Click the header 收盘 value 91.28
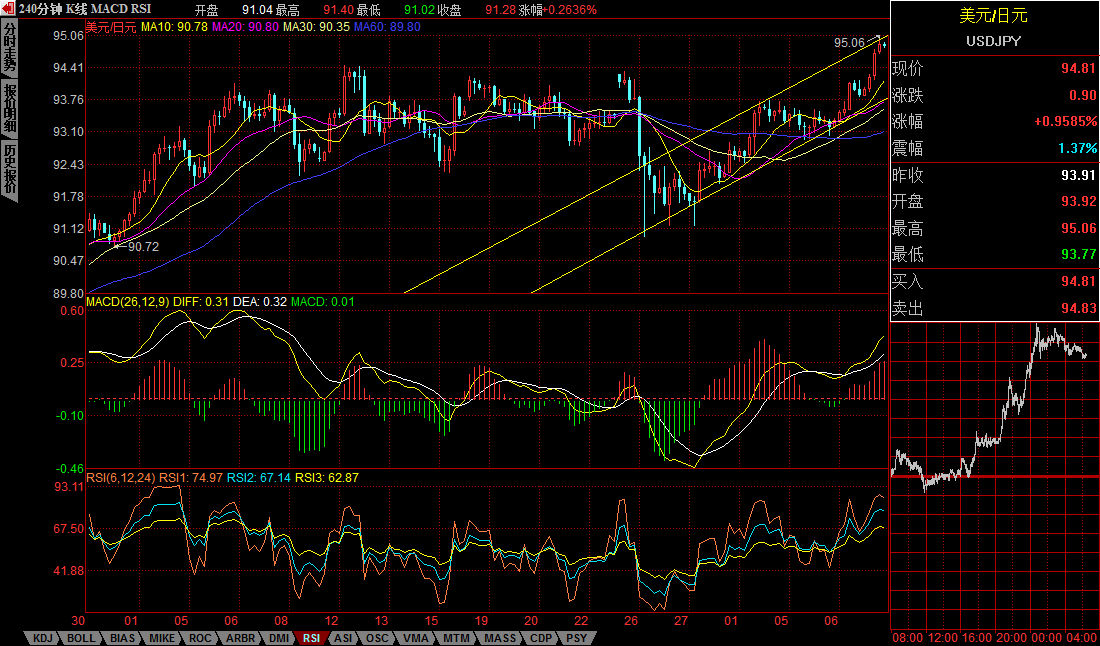This screenshot has width=1100, height=646. tap(500, 10)
